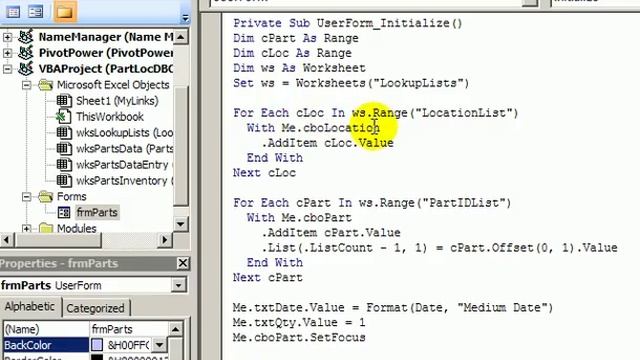Click the View Object icon in Project Explorer

tap(36, 12)
